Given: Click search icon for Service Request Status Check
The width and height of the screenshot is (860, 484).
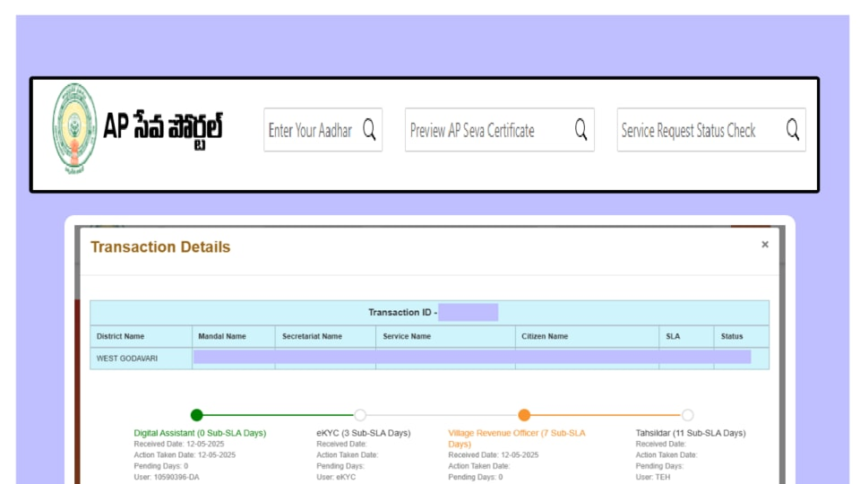Looking at the screenshot, I should [x=792, y=130].
